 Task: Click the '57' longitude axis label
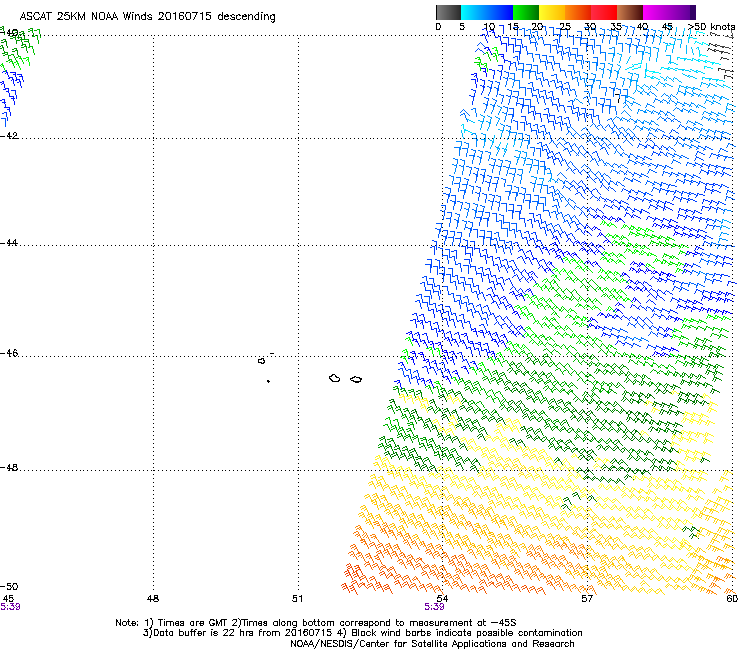click(x=587, y=599)
